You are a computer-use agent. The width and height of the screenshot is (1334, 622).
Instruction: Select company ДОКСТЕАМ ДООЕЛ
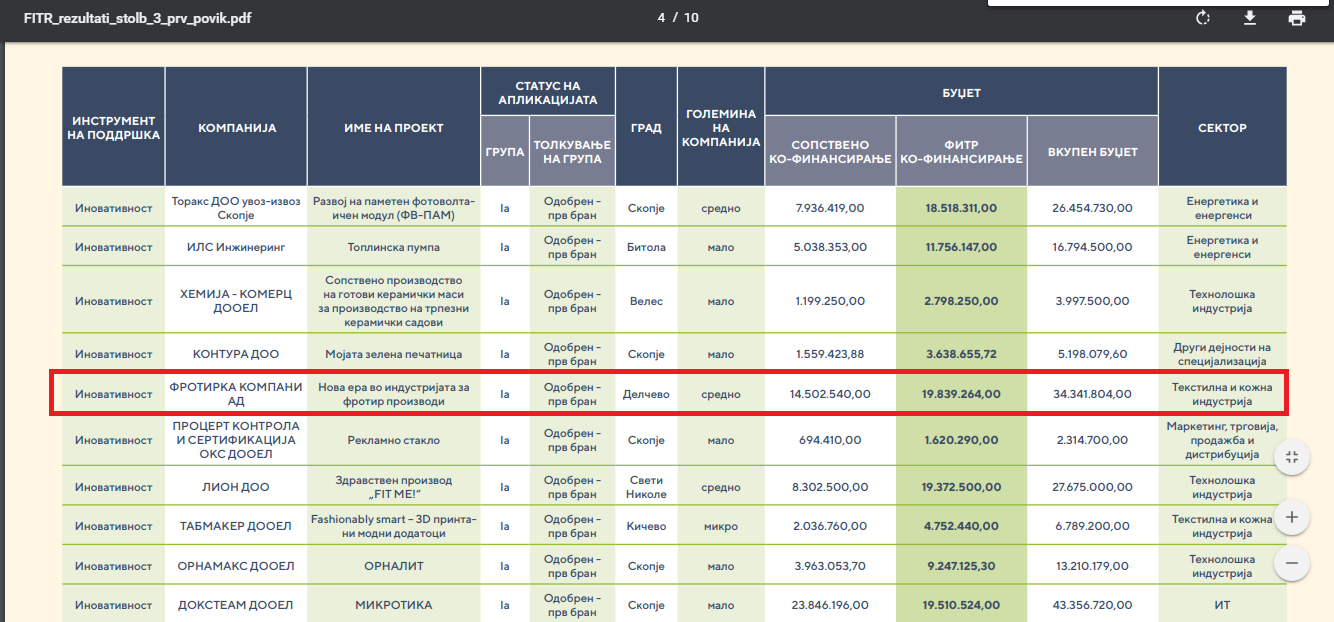click(237, 605)
